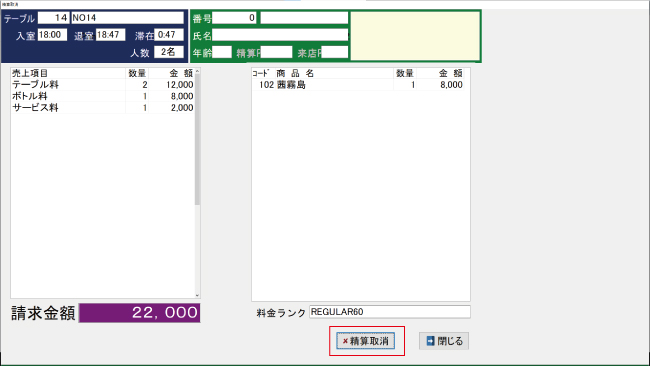Select the テーブル料 row in sales list
Screen dimensions: 650x366
[x=102, y=85]
